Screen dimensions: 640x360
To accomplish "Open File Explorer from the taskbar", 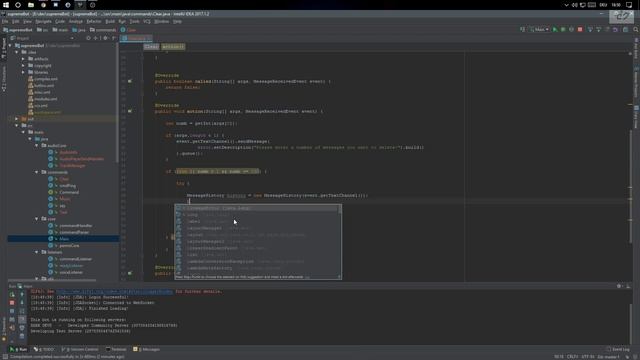I will tap(31, 5).
